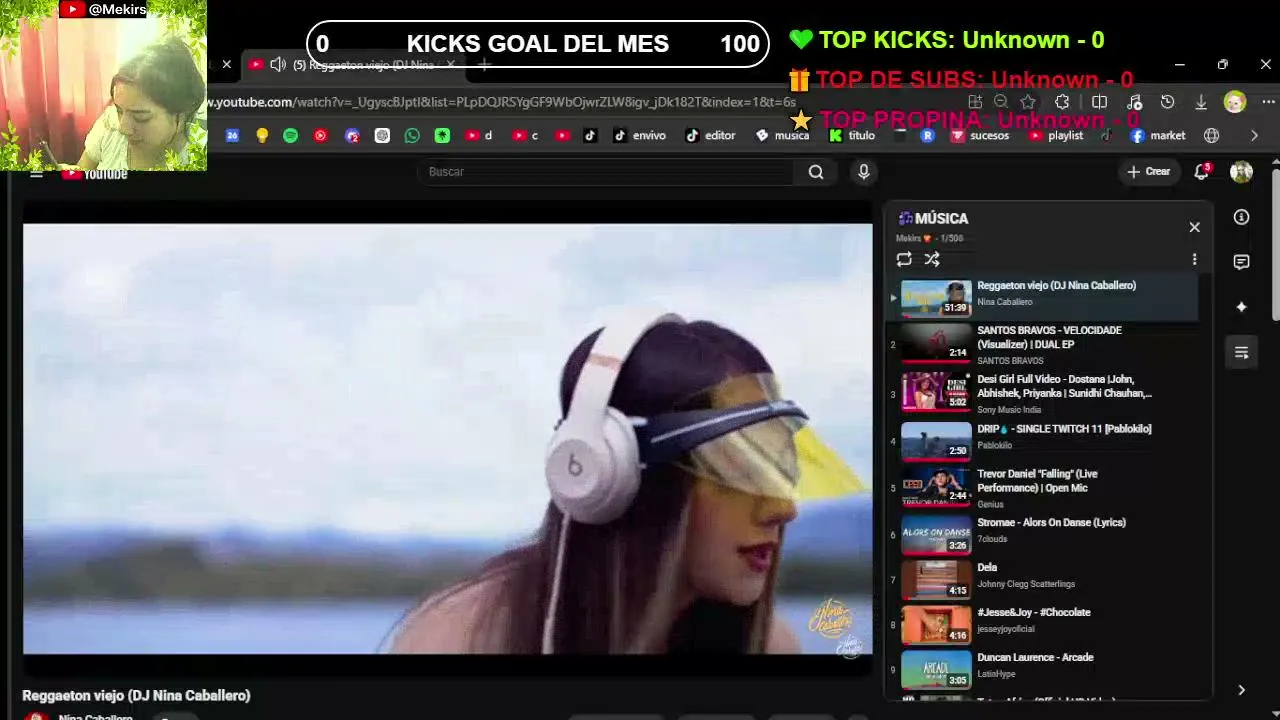This screenshot has width=1280, height=720.
Task: Open browser history clock icon
Action: [x=1167, y=102]
